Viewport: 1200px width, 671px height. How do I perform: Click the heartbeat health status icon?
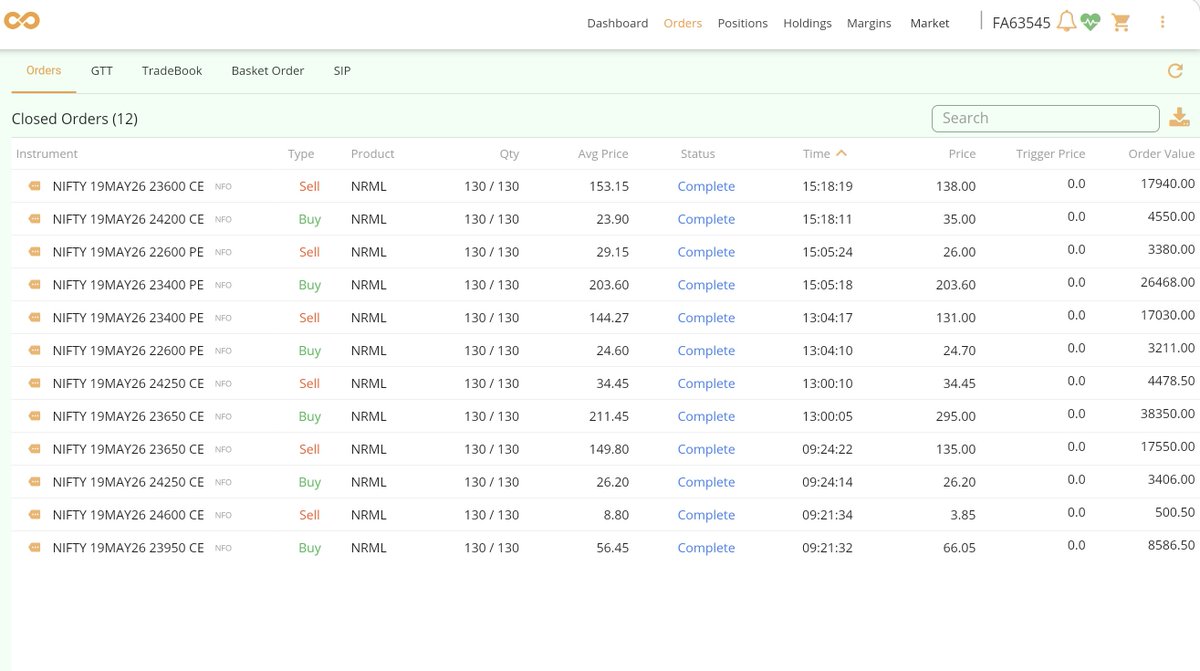tap(1090, 22)
